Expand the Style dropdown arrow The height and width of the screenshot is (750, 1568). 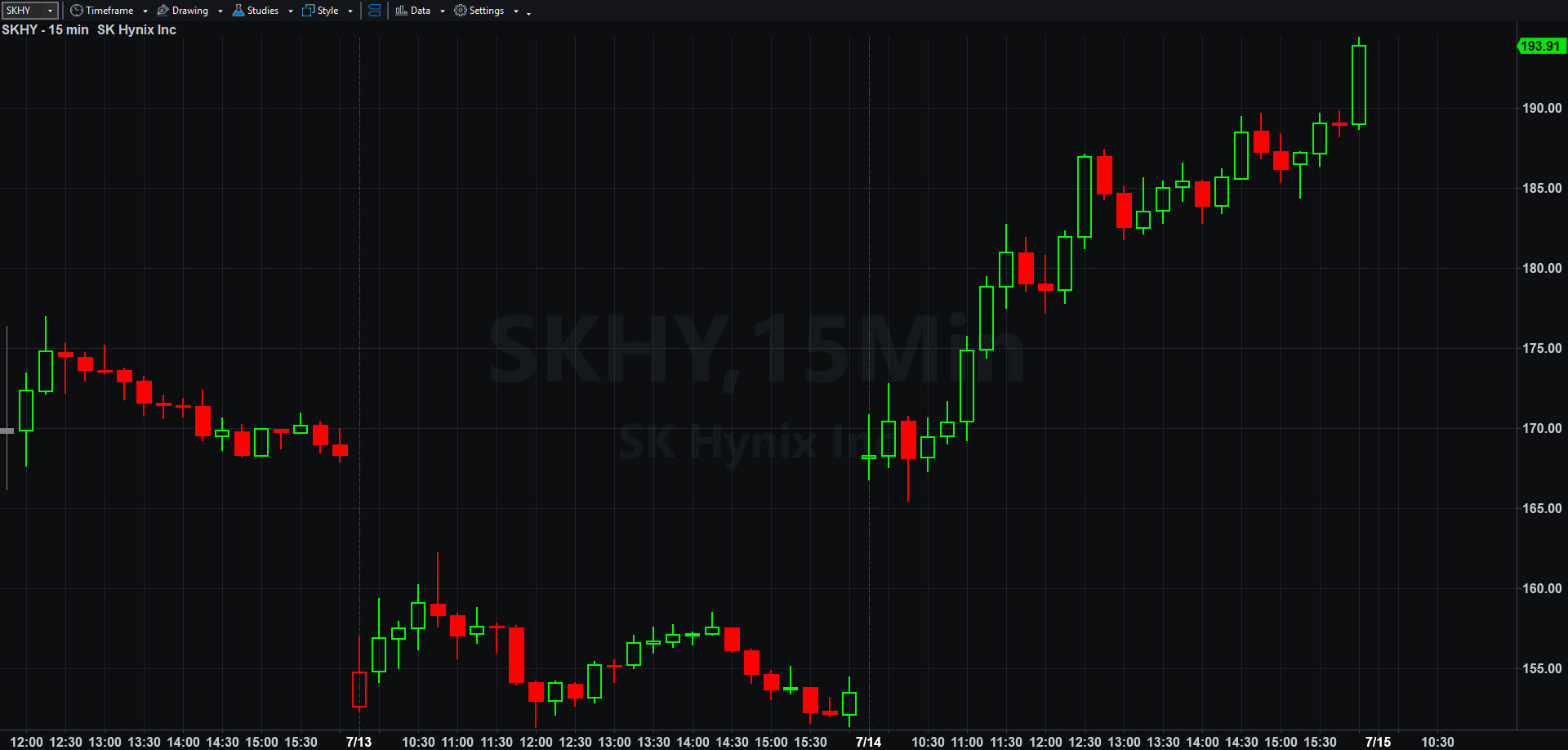350,11
